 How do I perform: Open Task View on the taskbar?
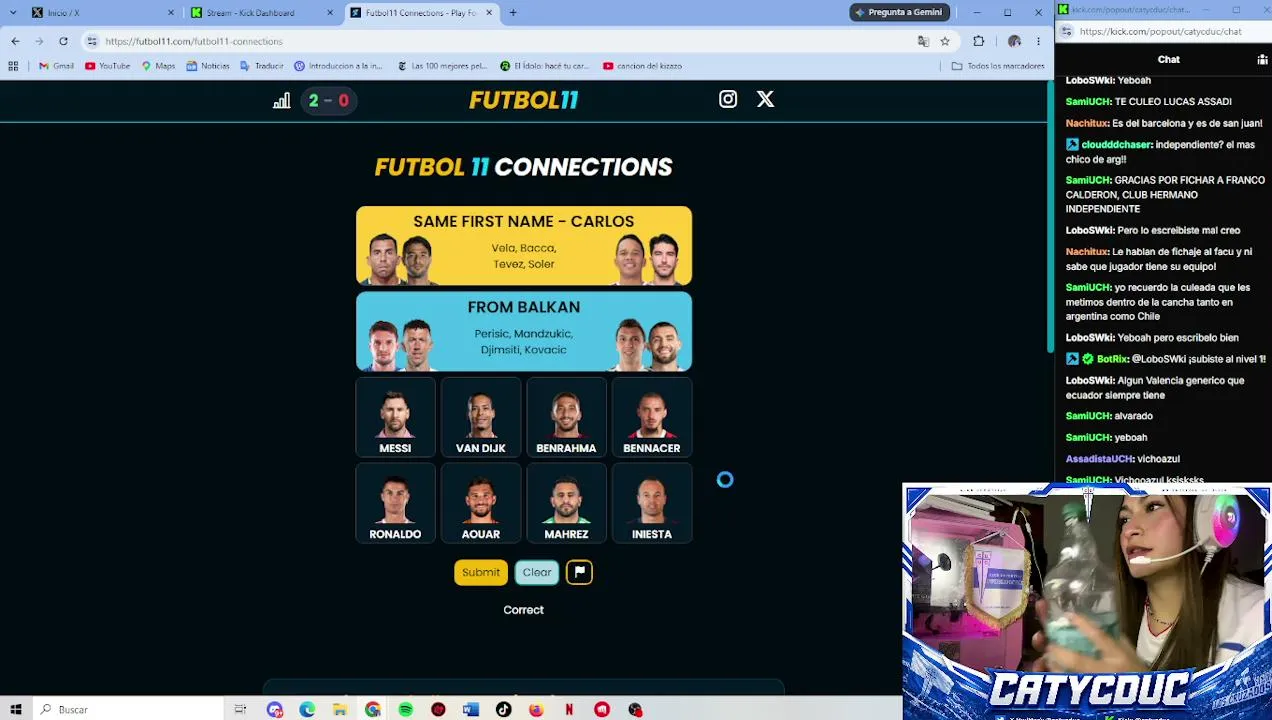240,710
